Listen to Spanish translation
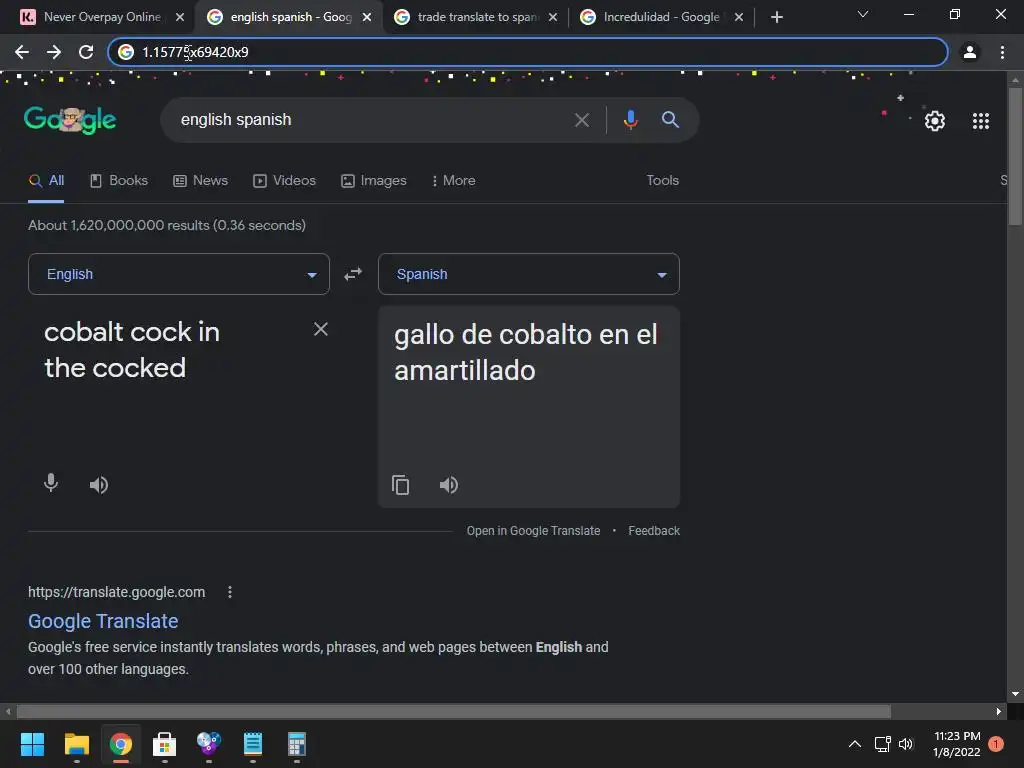Screen dimensions: 1024x768 pos(449,485)
